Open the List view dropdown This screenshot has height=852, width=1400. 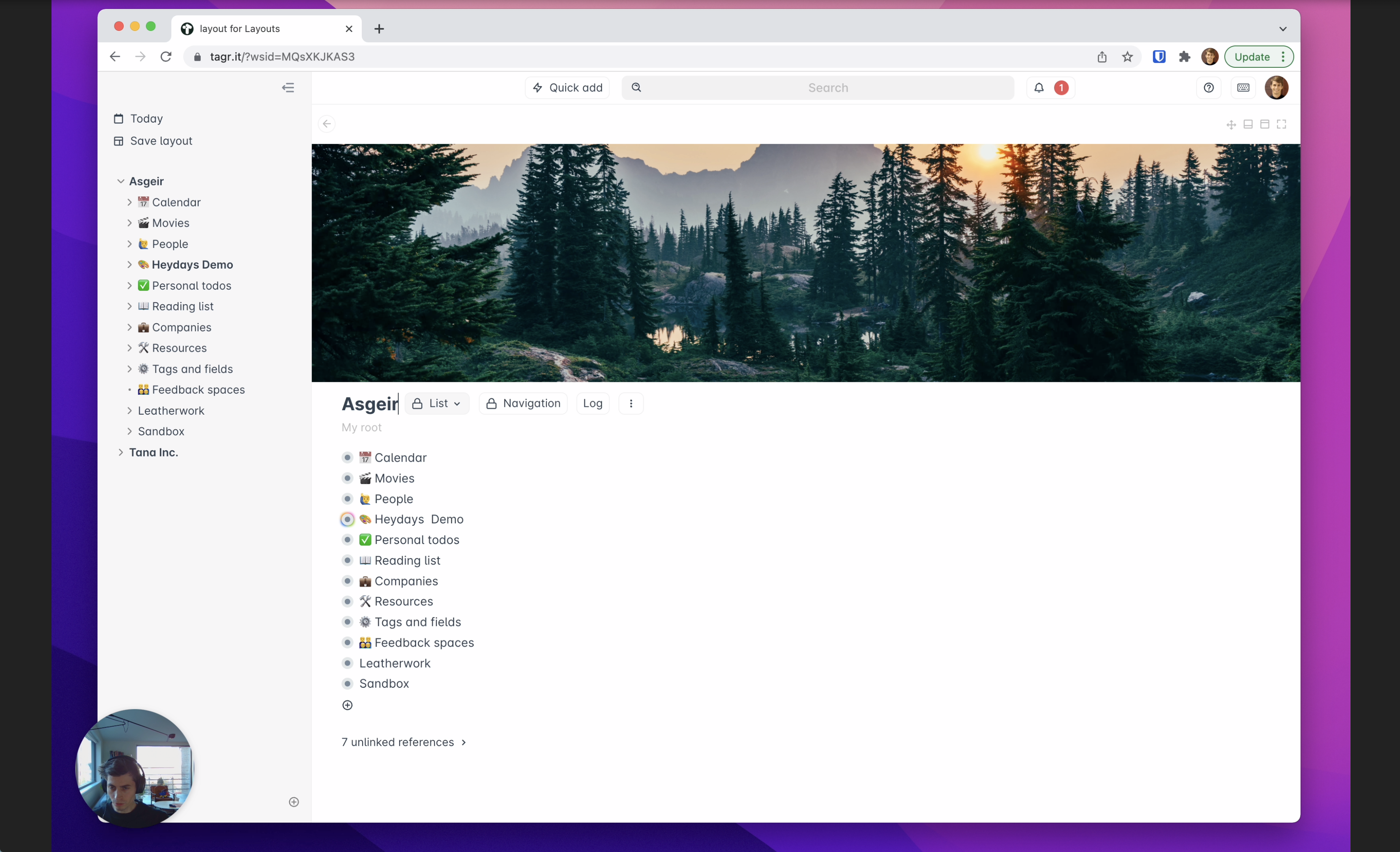437,403
